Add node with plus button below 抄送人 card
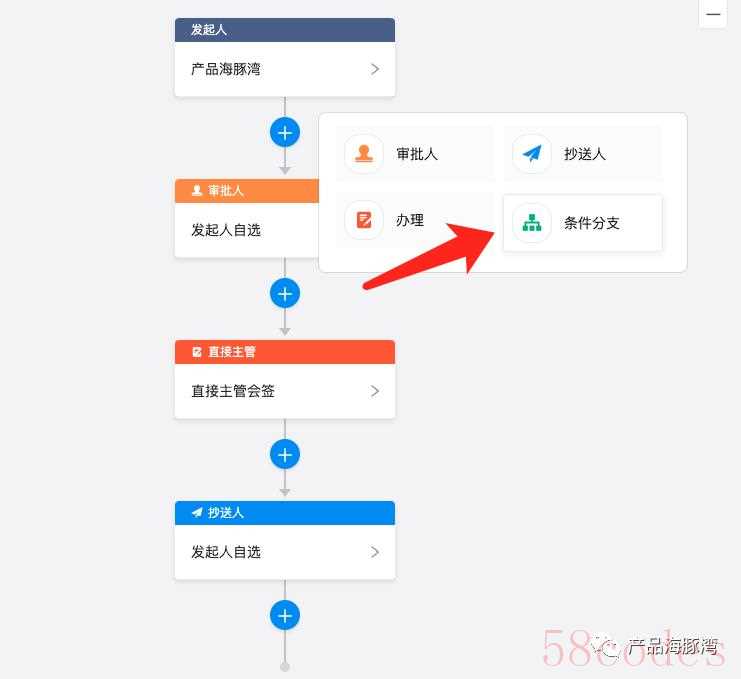 pos(284,616)
